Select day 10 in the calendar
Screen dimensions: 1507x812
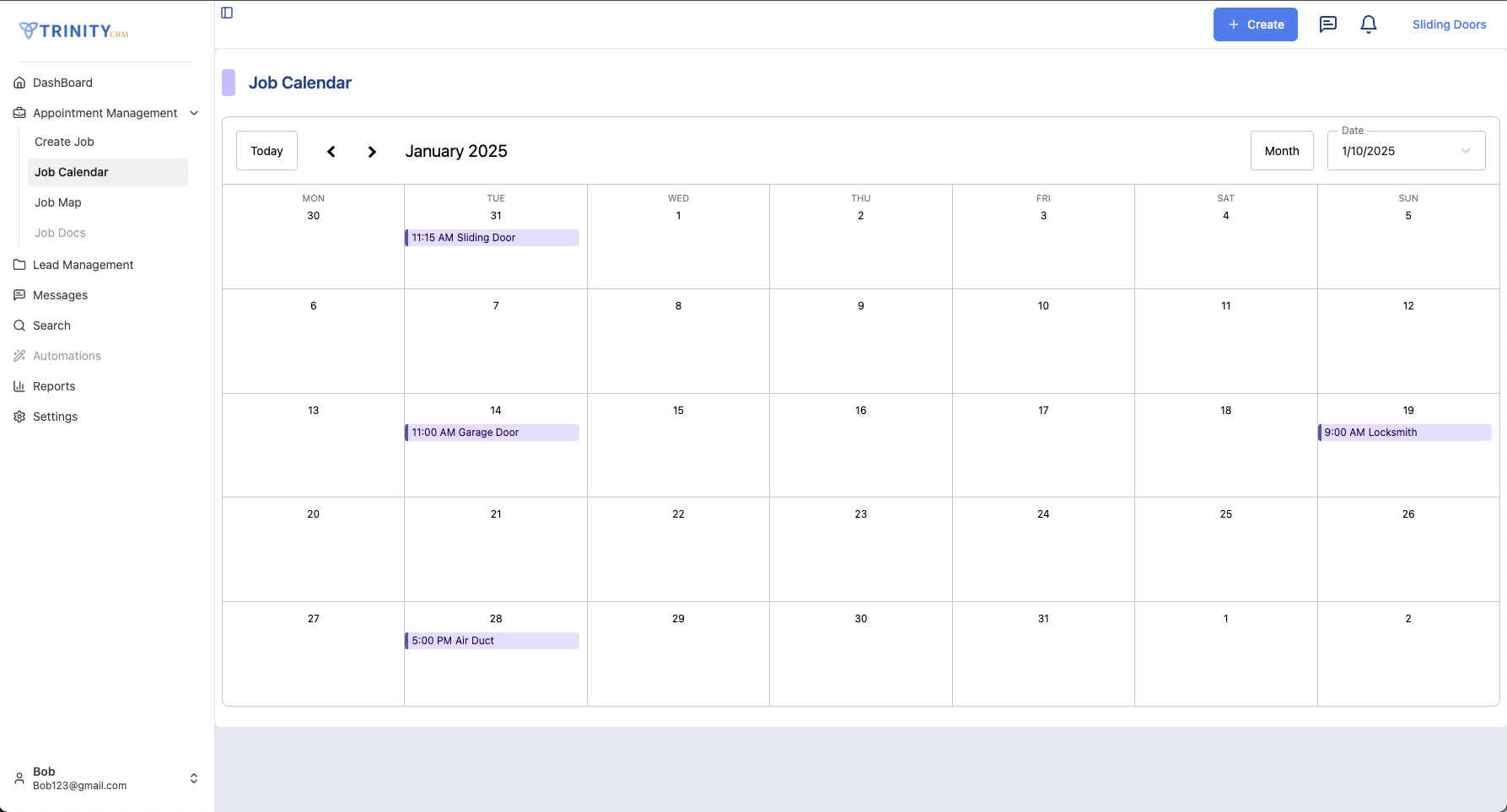1043,306
